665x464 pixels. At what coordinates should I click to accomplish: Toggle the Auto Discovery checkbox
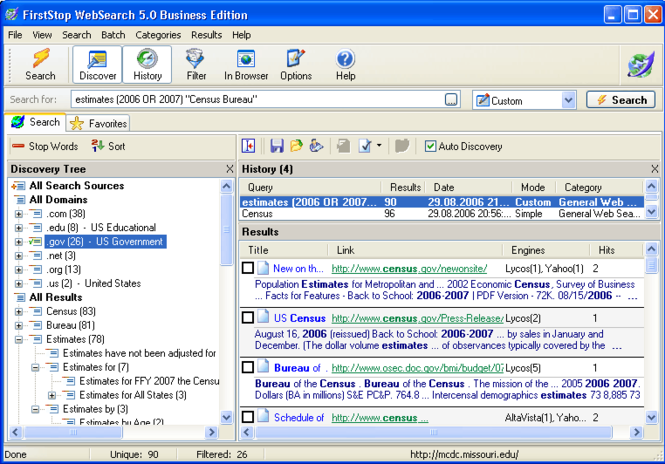pyautogui.click(x=431, y=146)
